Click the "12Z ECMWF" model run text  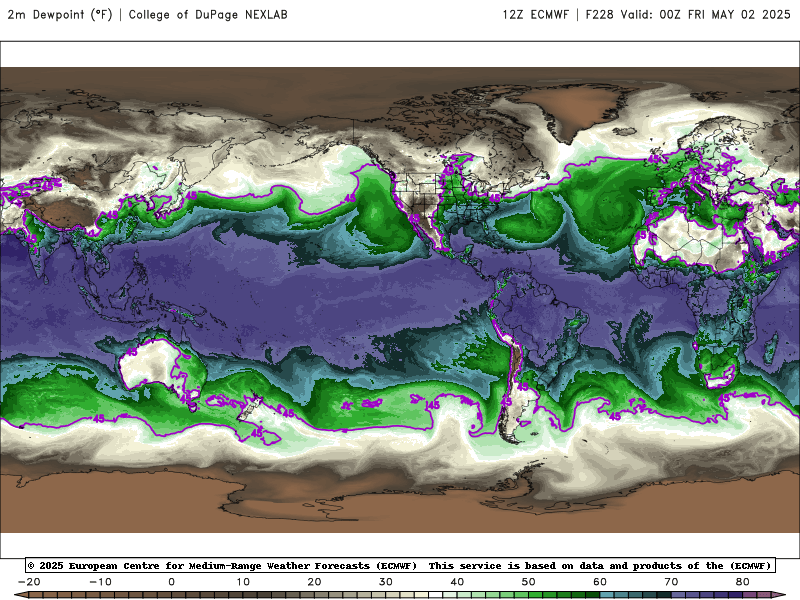(535, 14)
